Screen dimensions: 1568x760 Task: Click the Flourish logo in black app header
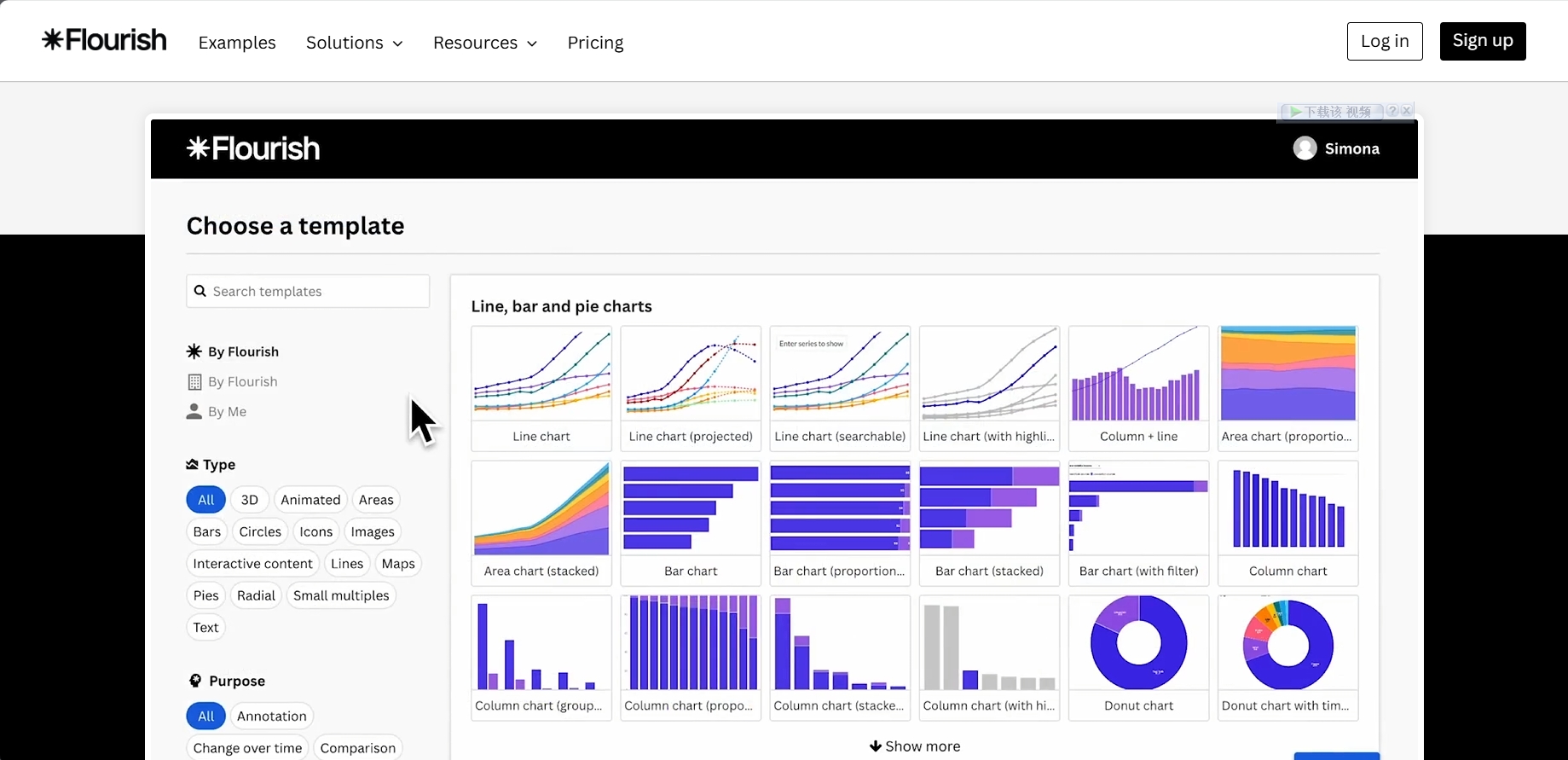coord(253,148)
